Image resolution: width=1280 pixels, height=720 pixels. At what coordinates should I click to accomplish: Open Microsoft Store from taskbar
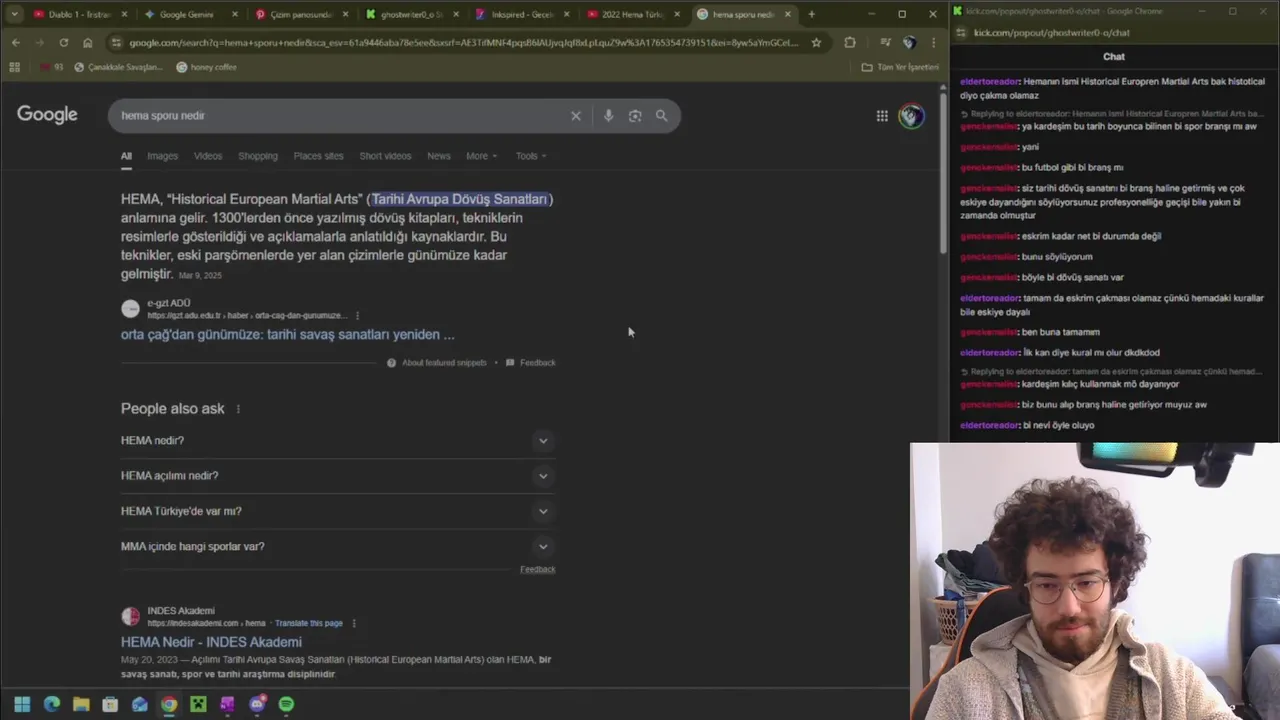pyautogui.click(x=110, y=704)
